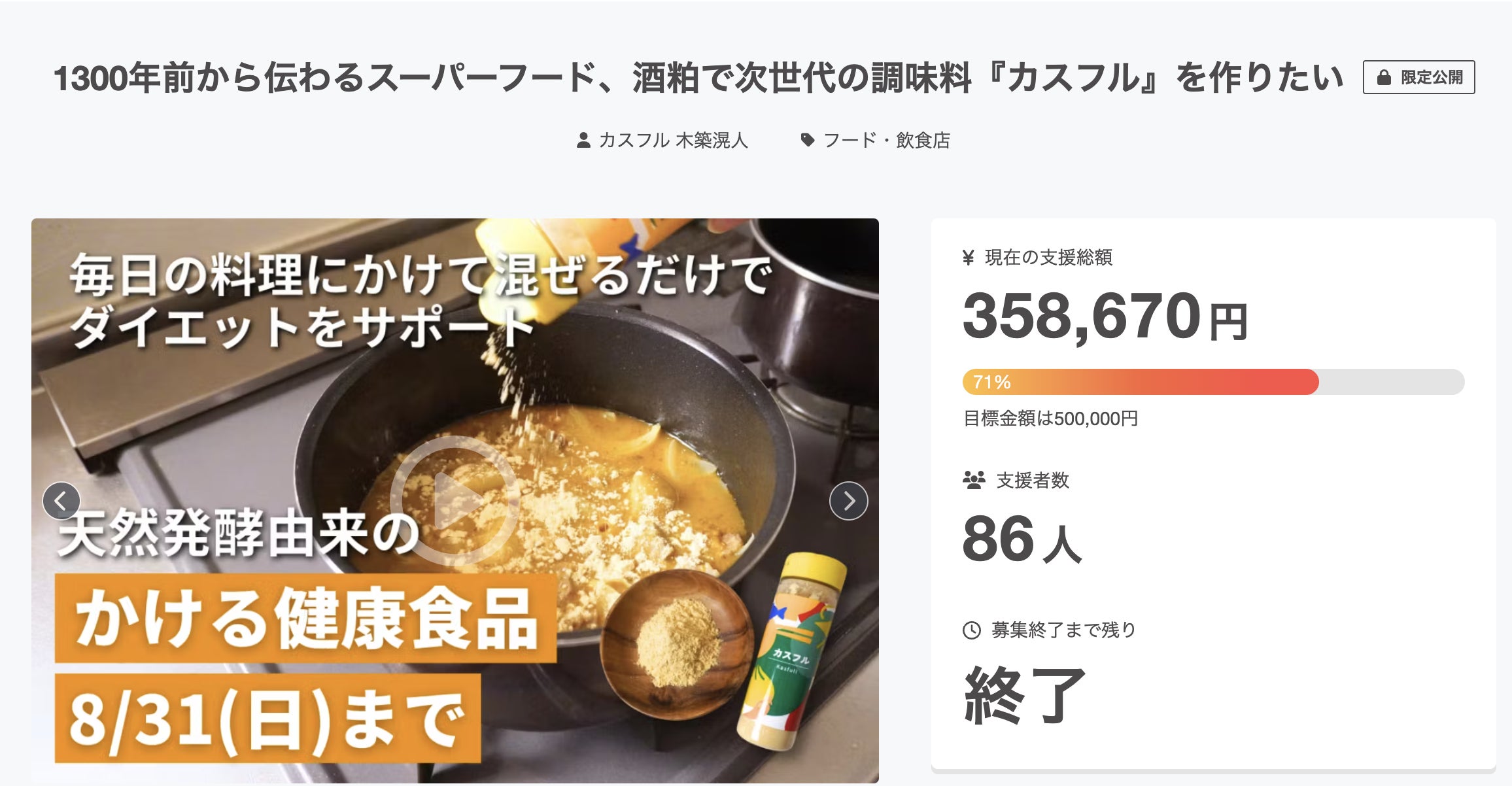Click the かける健康食品 orange banner
1512x786 pixels.
(x=305, y=618)
